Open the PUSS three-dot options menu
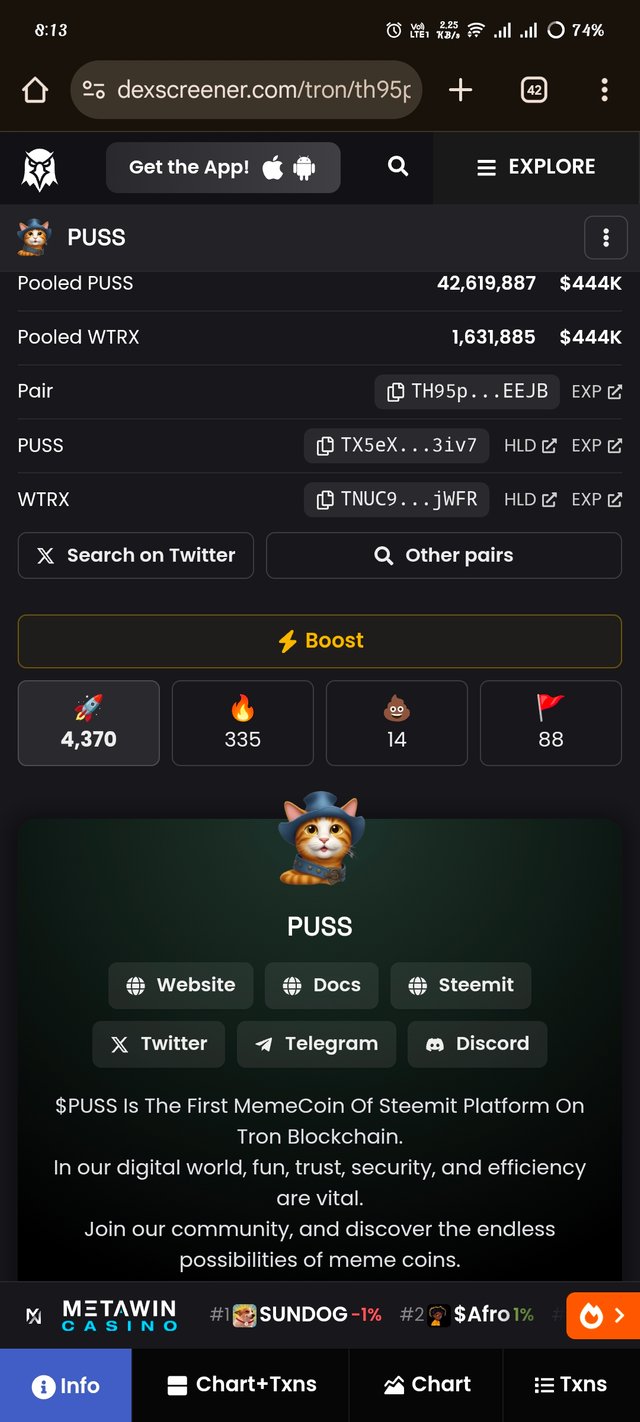The image size is (640, 1422). tap(605, 238)
